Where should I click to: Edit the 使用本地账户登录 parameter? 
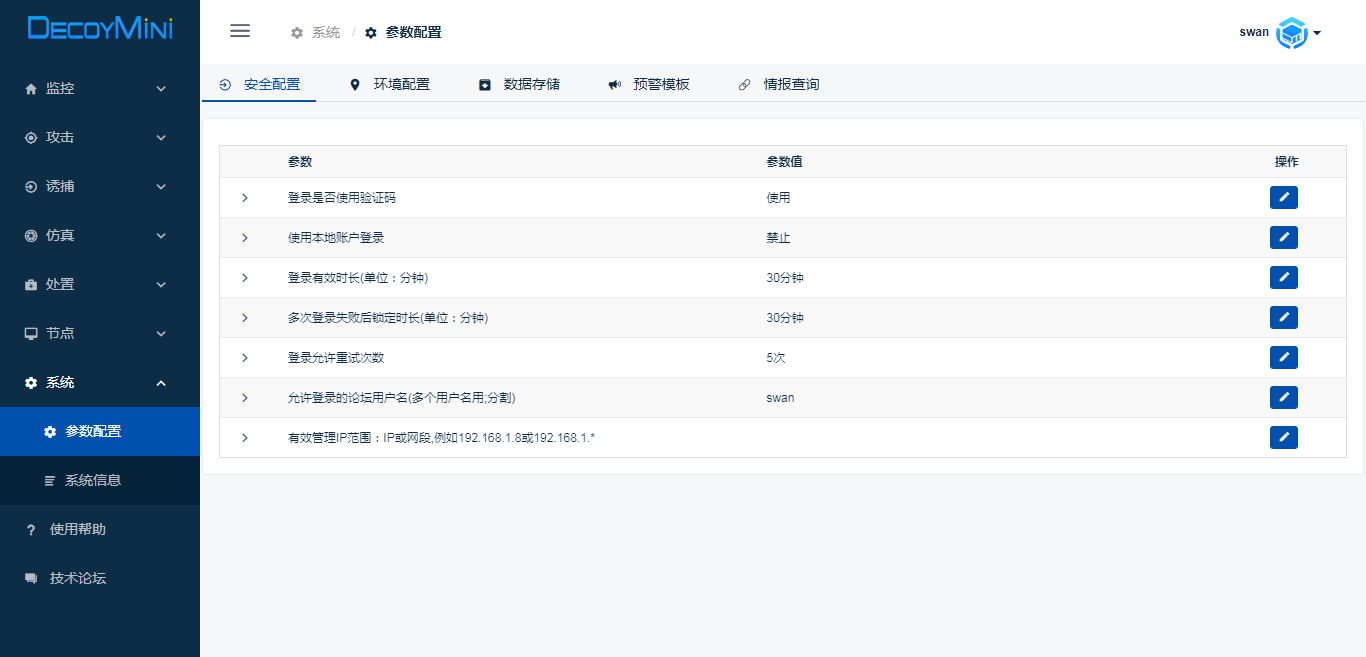click(x=1283, y=238)
